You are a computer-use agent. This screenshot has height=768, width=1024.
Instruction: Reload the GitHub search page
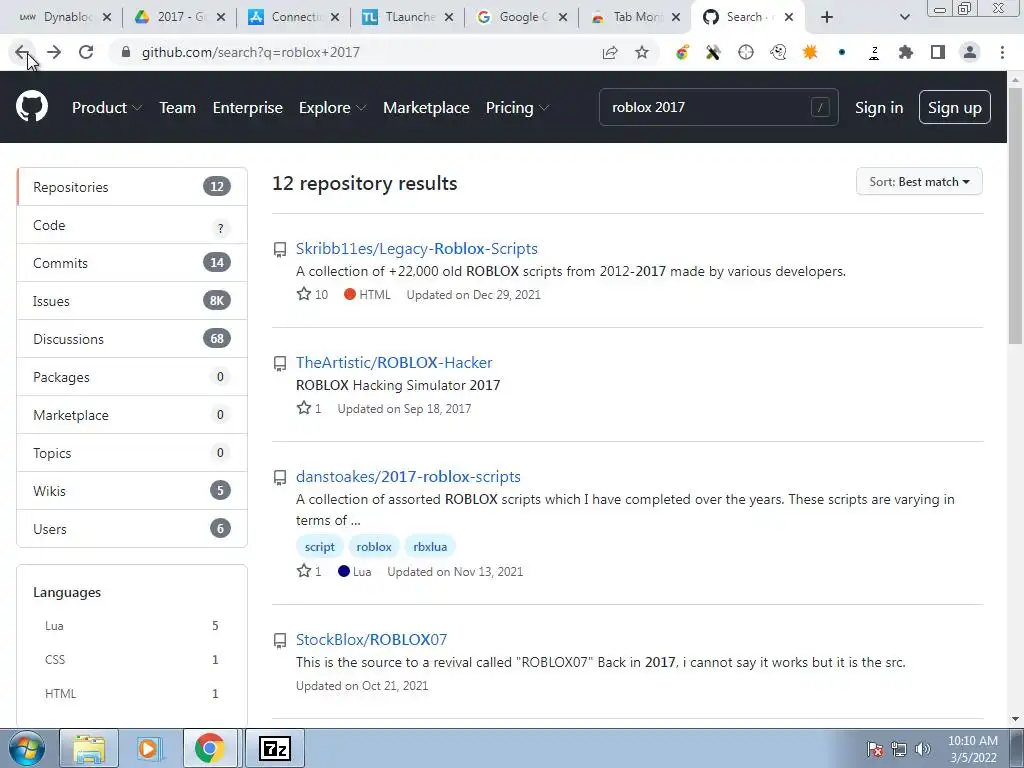click(x=86, y=52)
